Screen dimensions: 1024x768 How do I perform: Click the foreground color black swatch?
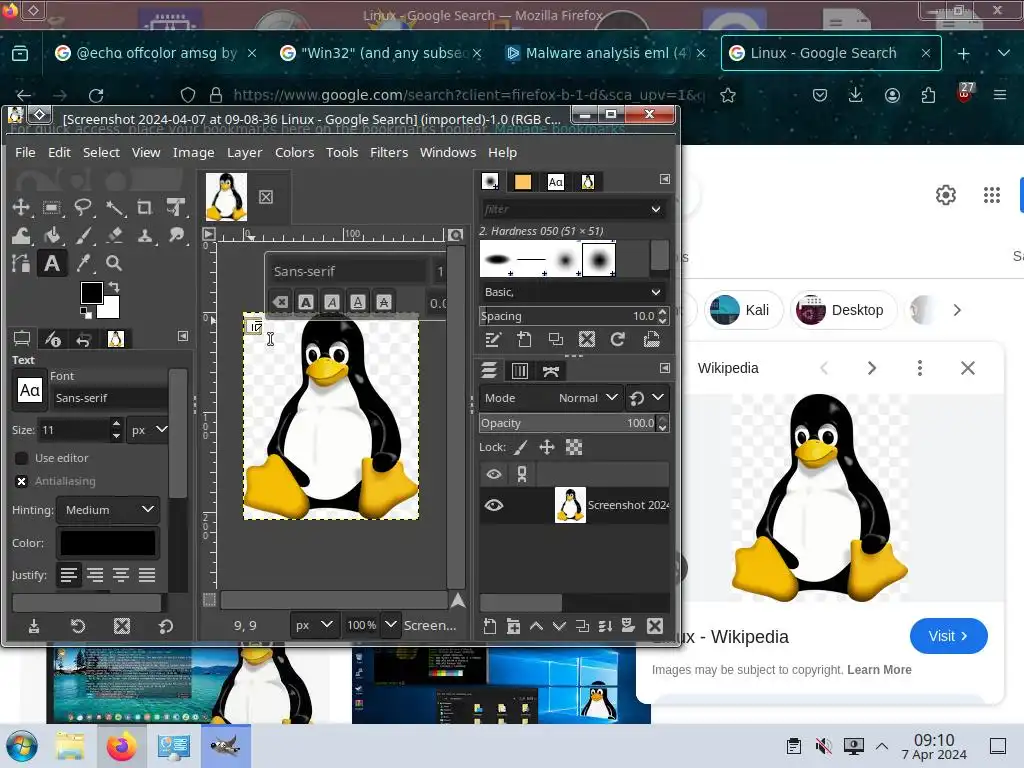point(91,293)
